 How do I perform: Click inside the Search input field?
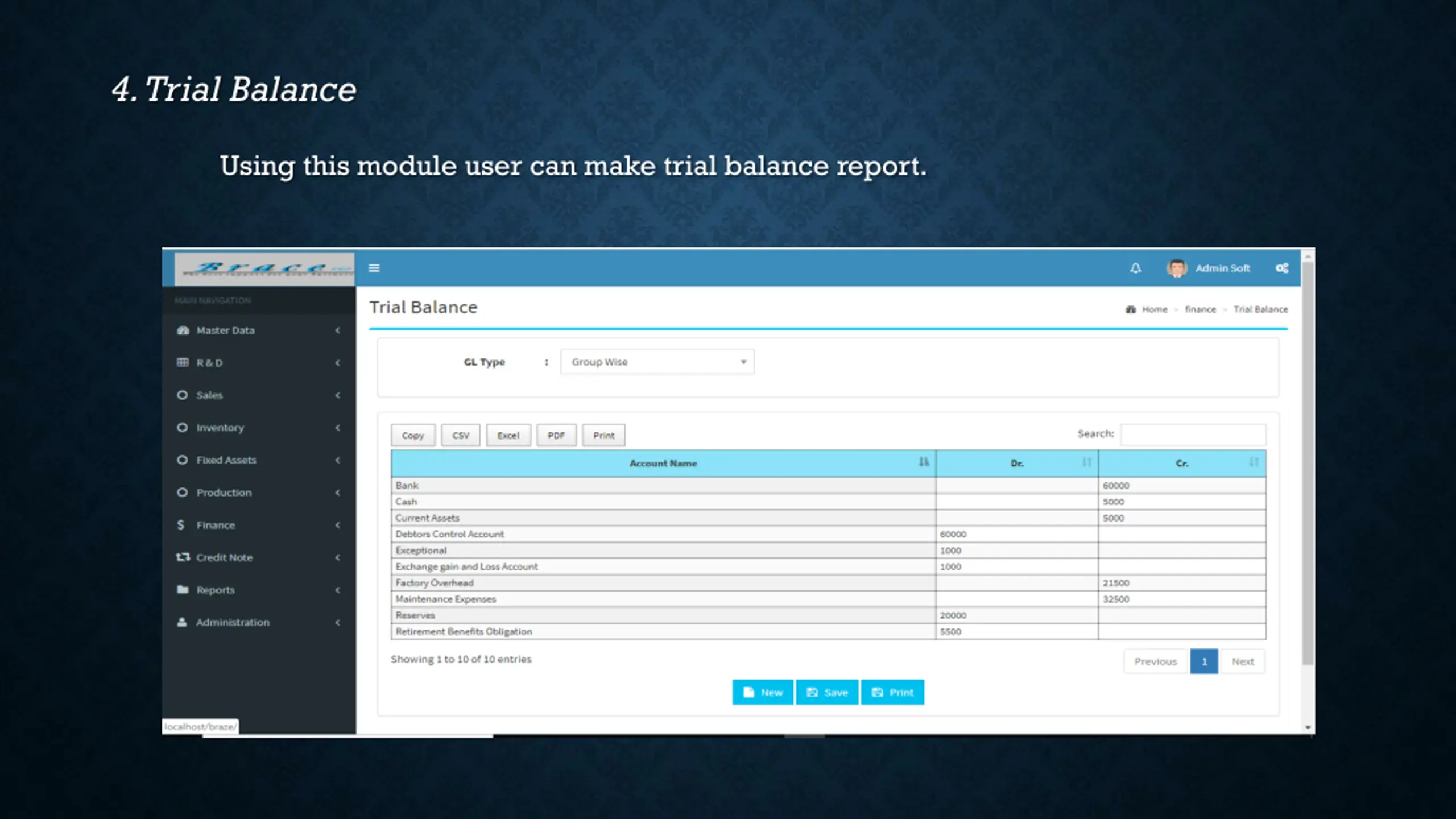click(1193, 434)
